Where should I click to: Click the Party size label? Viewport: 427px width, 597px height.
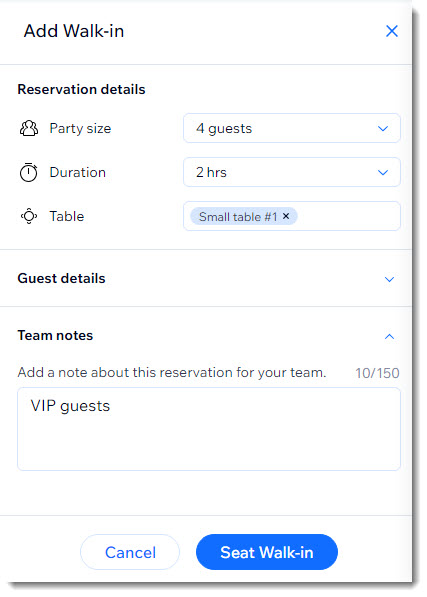tap(80, 129)
